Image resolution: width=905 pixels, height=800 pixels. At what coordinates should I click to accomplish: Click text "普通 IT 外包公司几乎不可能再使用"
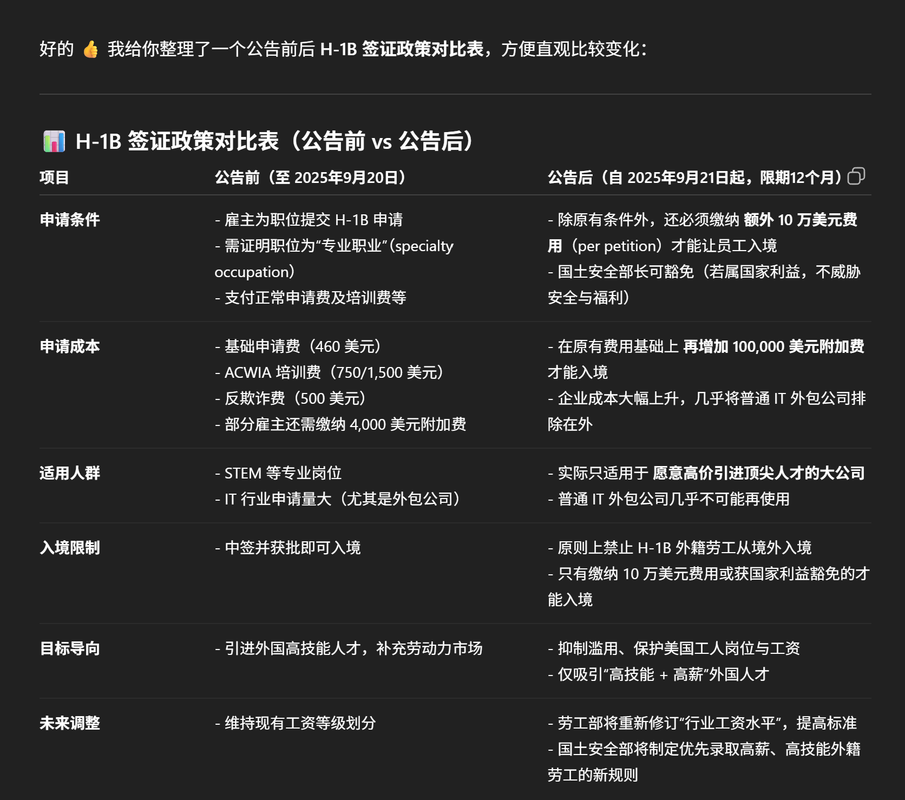click(x=674, y=499)
